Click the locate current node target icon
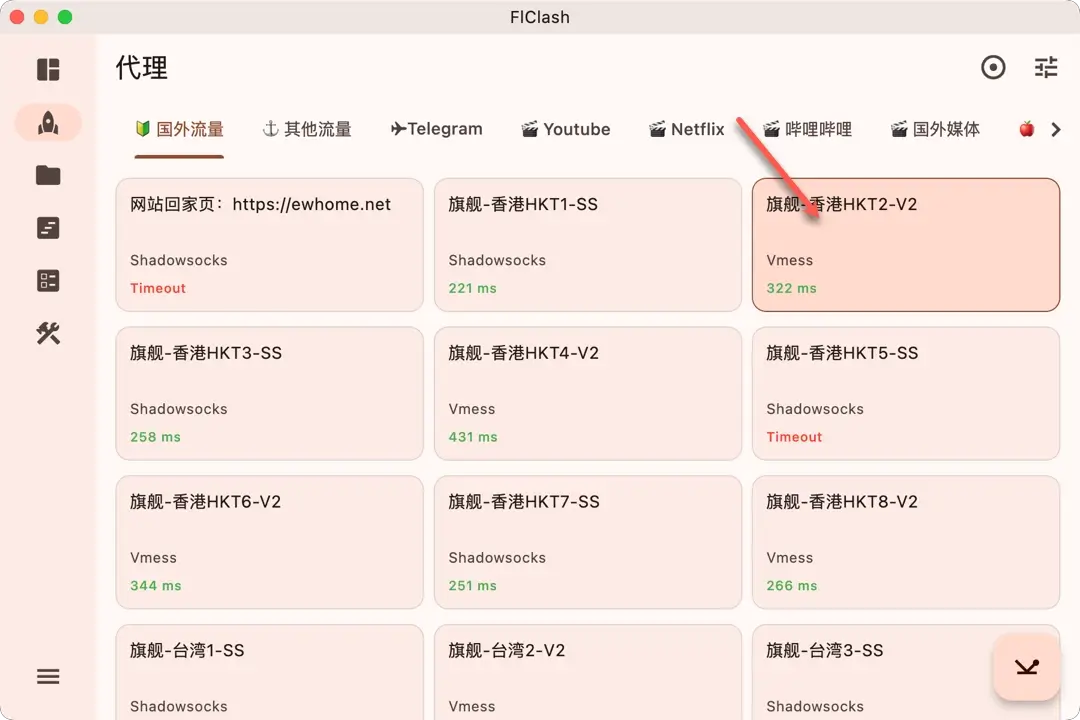 pyautogui.click(x=993, y=67)
